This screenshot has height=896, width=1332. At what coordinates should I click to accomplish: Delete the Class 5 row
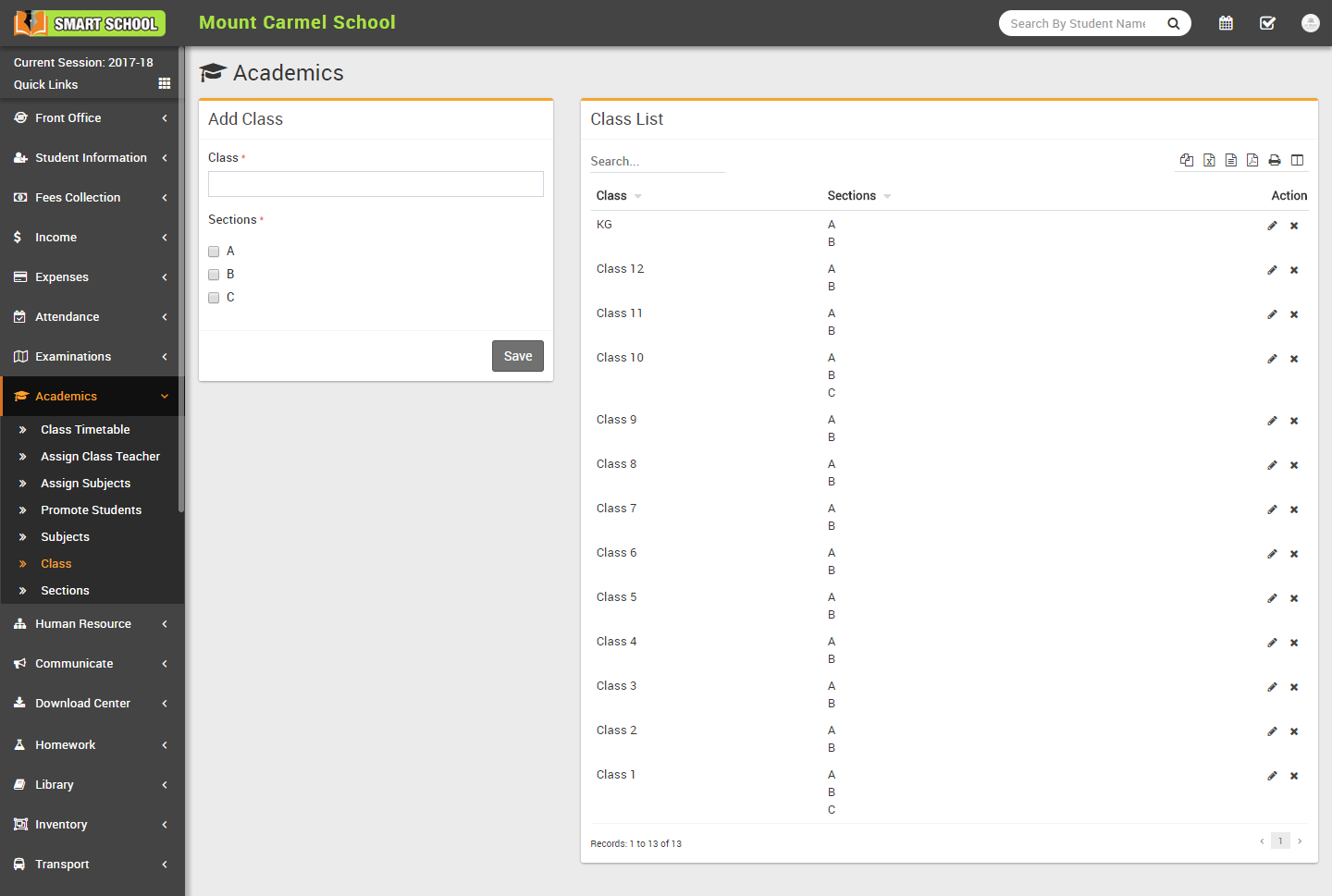click(1294, 598)
